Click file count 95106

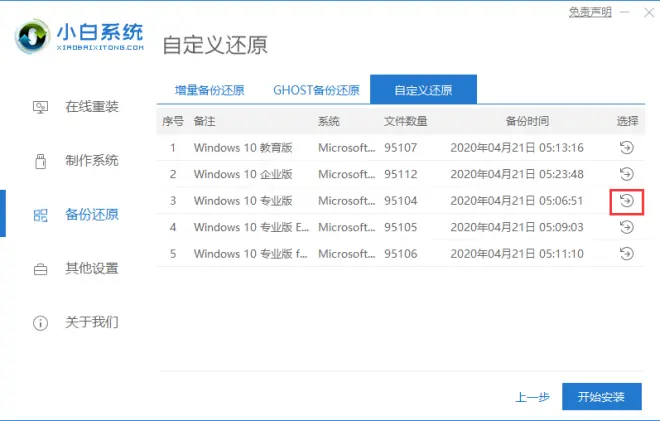400,253
